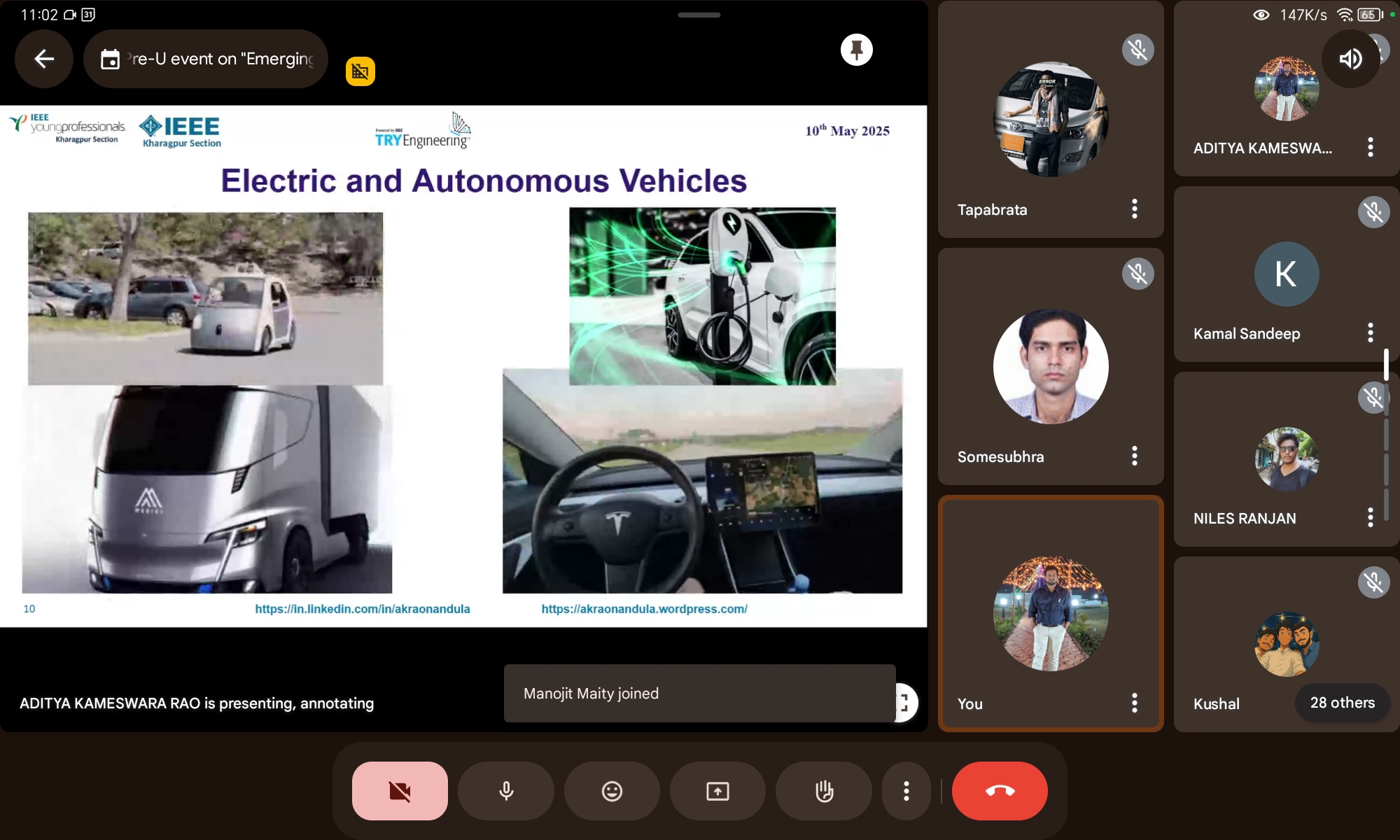The image size is (1400, 840).
Task: Raise your hand
Action: pyautogui.click(x=824, y=791)
